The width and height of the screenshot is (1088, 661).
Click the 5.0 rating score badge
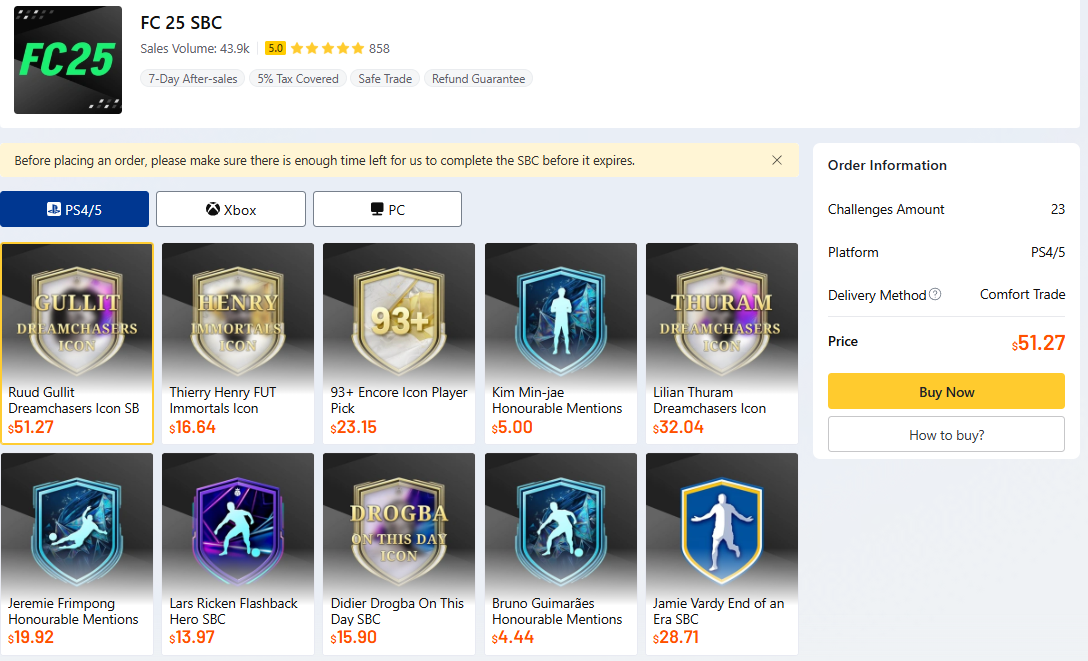[275, 48]
